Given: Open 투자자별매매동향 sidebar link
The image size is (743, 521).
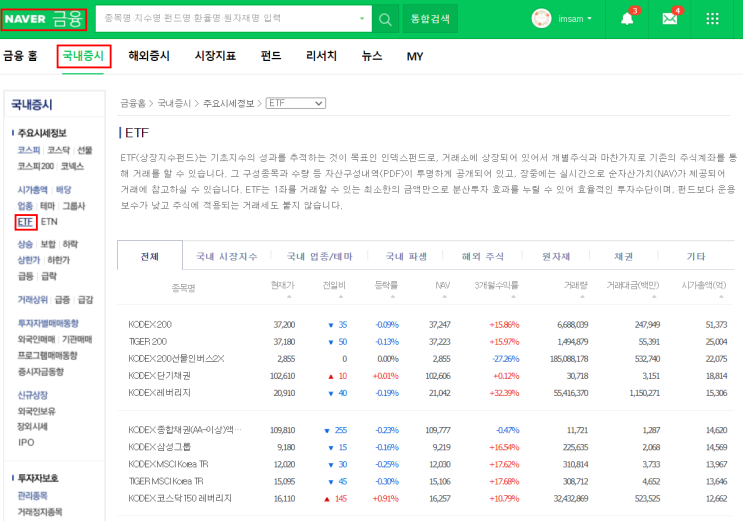Looking at the screenshot, I should point(48,323).
